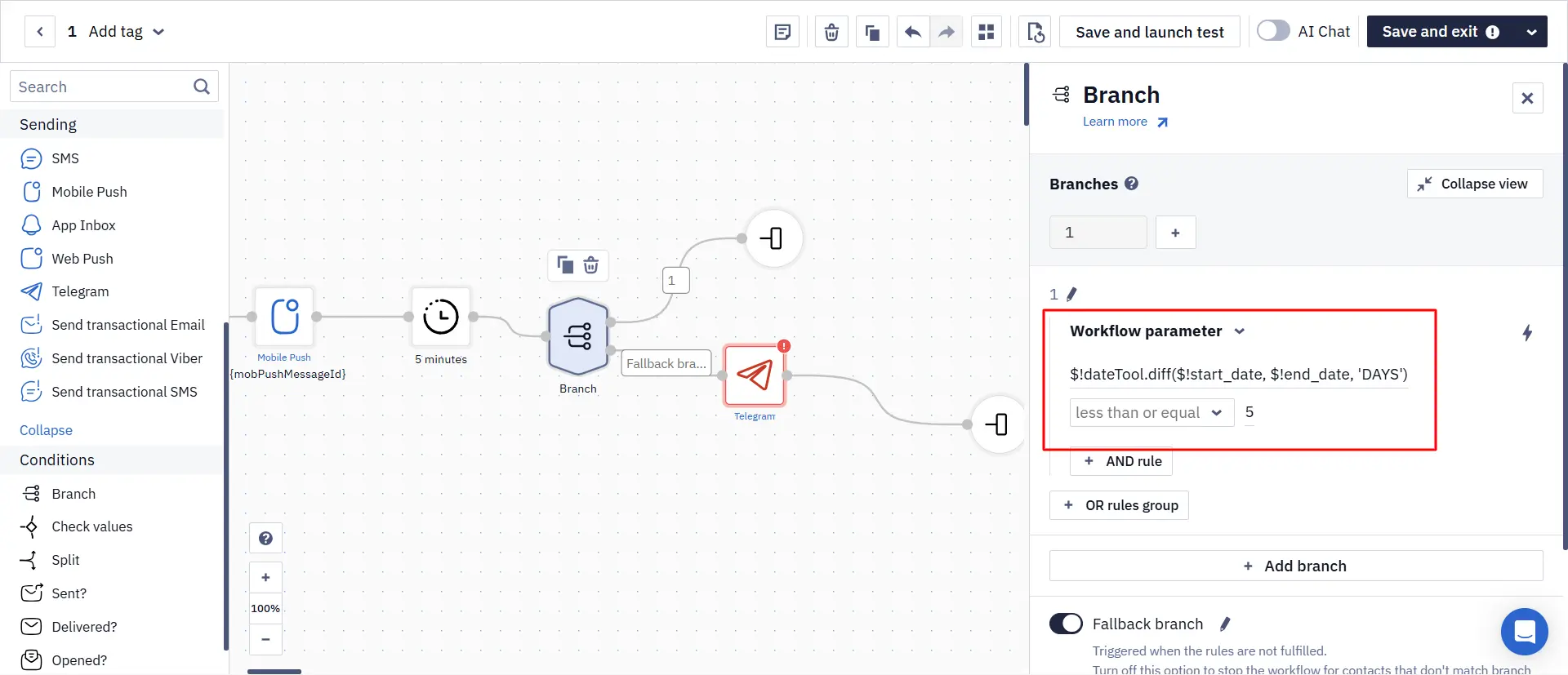Duplicate the selected Branch node
The width and height of the screenshot is (1568, 675).
tap(565, 264)
